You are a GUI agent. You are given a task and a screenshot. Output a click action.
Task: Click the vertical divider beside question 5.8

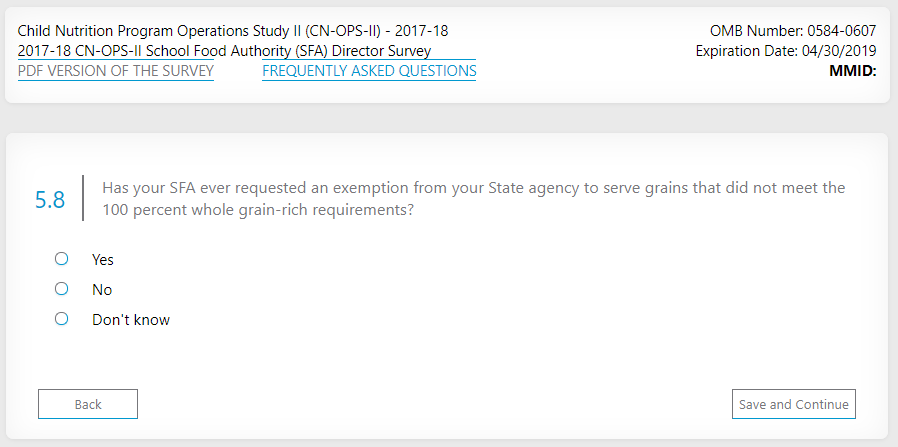(82, 199)
